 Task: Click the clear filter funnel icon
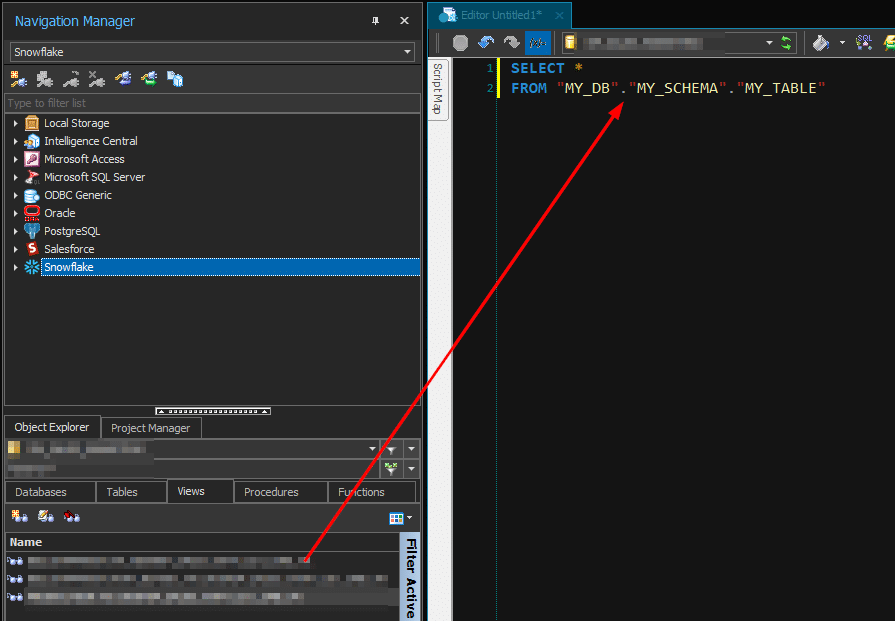(391, 469)
